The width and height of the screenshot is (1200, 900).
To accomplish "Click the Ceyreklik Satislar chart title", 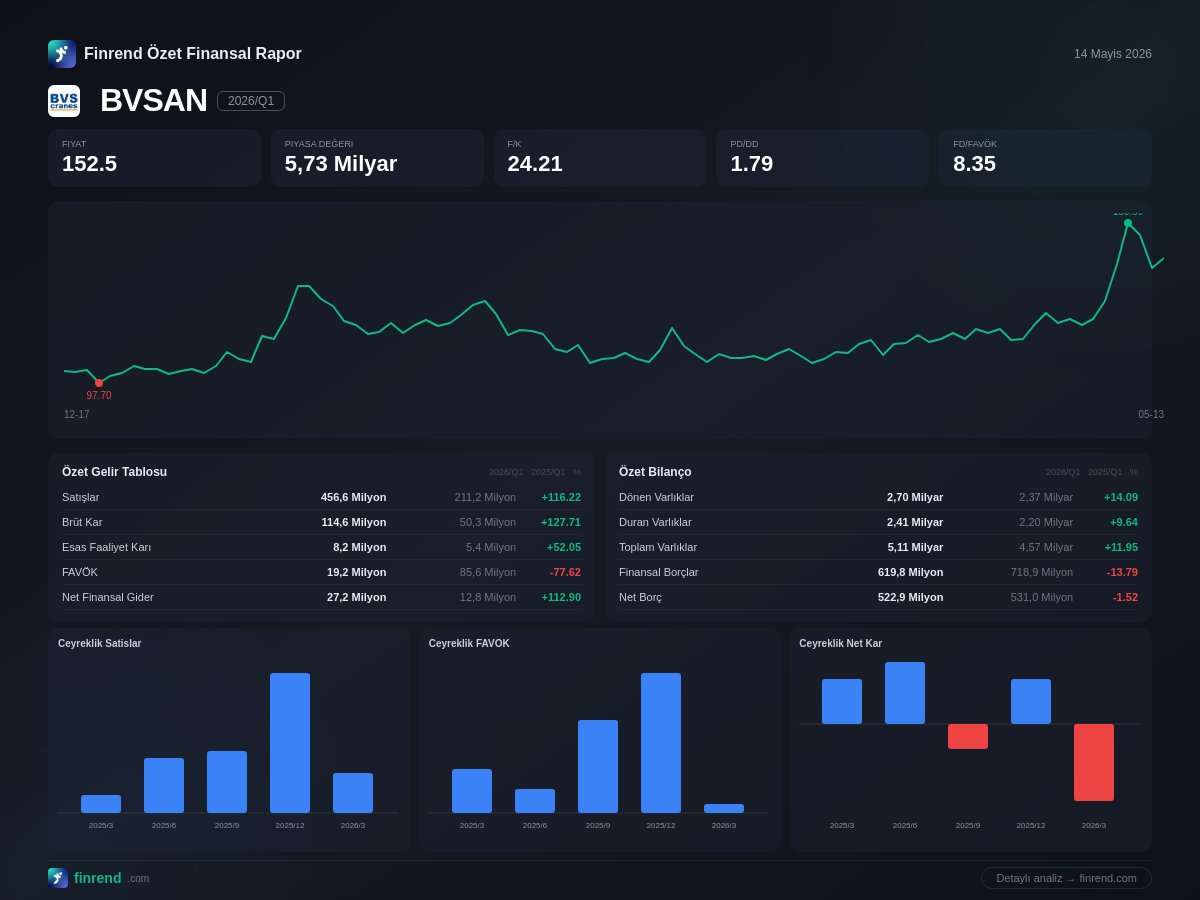I will tap(100, 643).
